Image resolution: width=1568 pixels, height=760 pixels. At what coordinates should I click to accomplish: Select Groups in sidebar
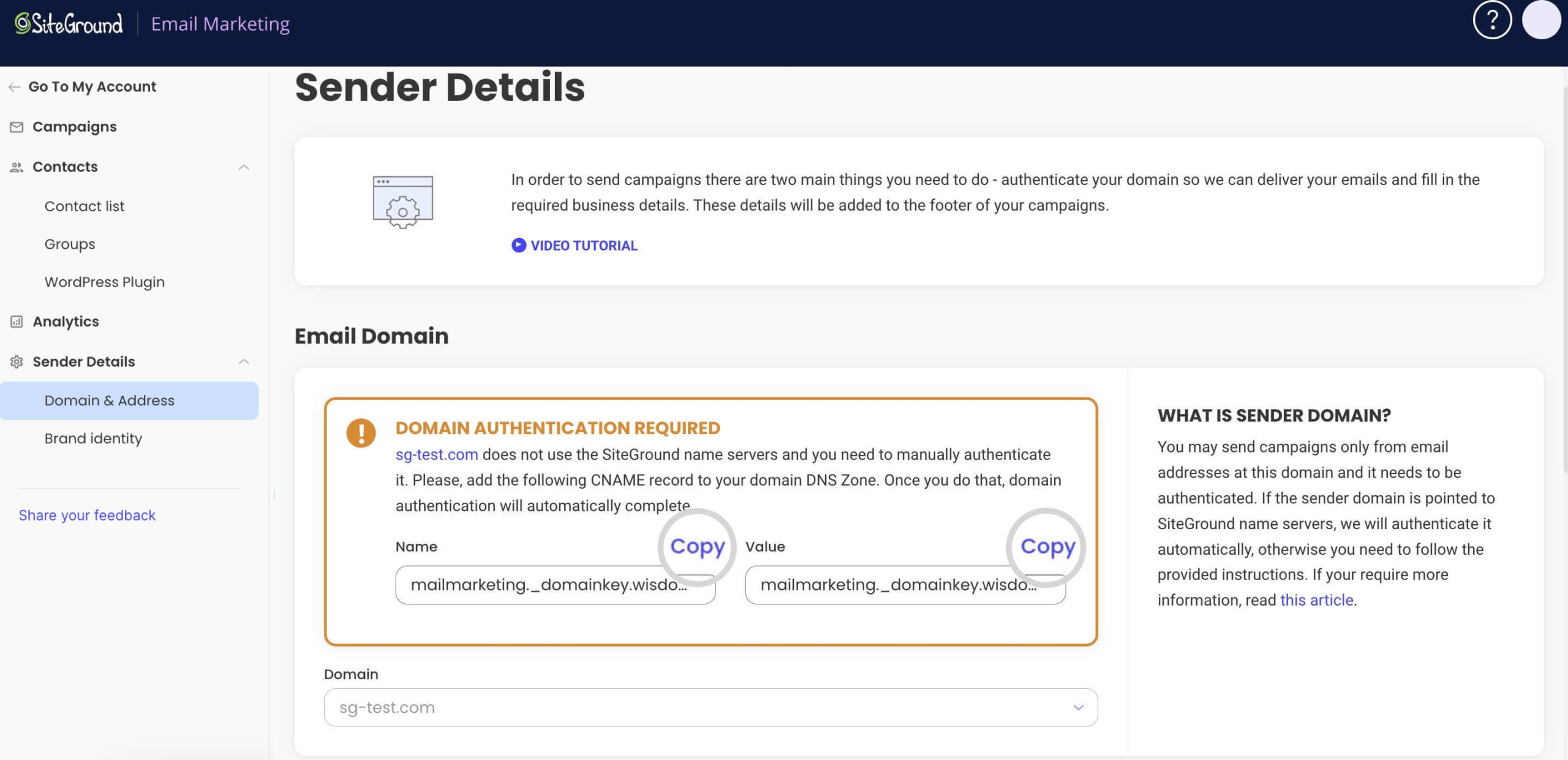click(x=70, y=244)
